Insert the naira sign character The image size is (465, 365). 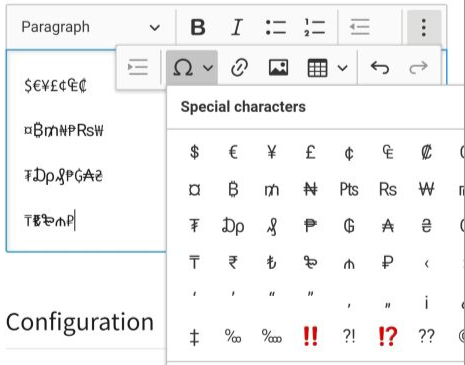pos(310,190)
